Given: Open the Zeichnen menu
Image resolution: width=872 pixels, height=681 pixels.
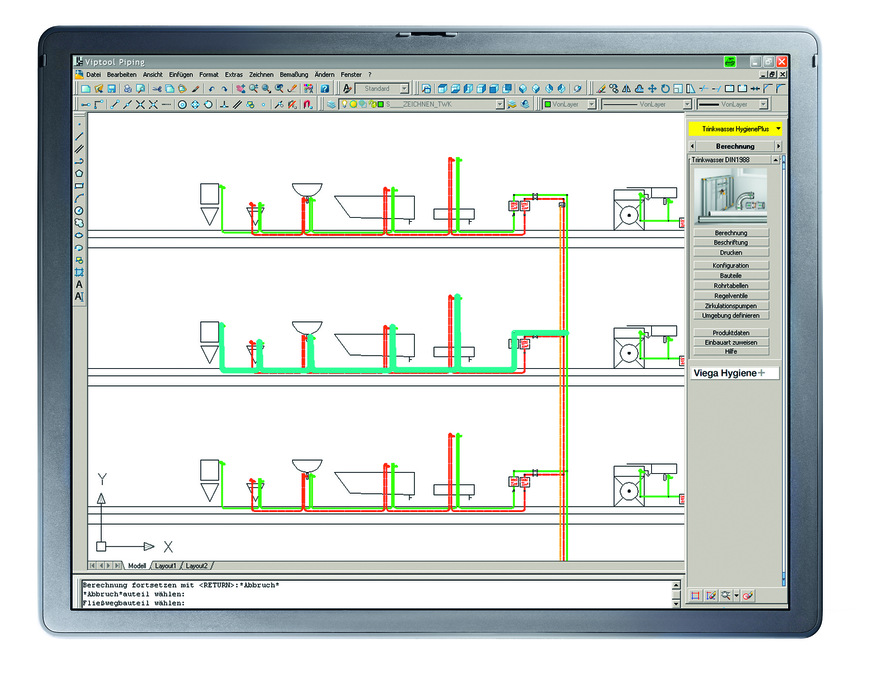Looking at the screenshot, I should [261, 74].
